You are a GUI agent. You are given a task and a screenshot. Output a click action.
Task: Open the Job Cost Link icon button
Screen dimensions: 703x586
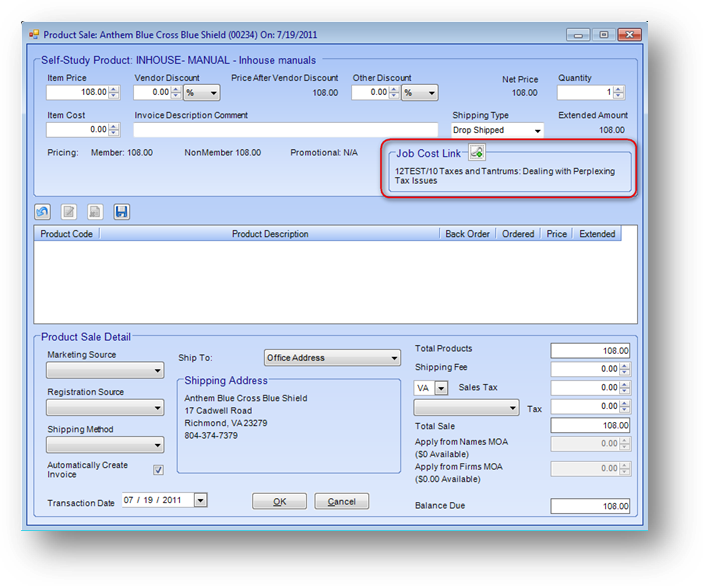(x=477, y=152)
